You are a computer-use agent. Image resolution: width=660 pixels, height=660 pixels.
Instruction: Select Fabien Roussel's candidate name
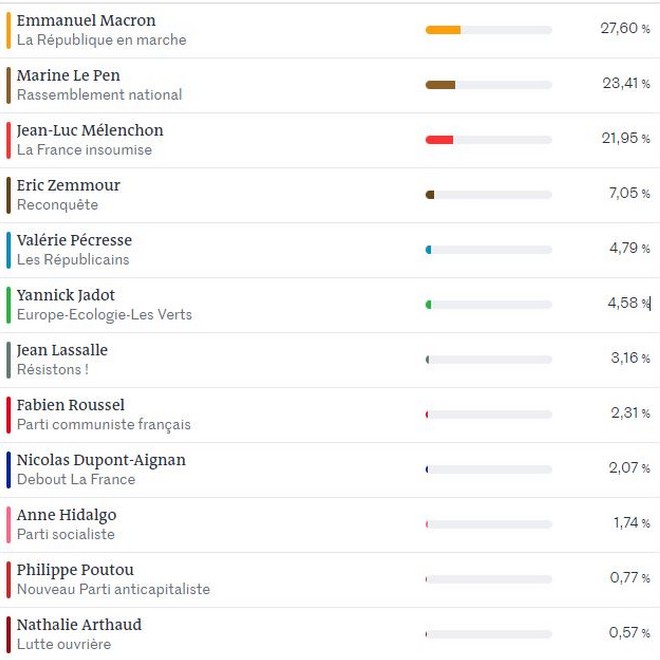(x=71, y=406)
